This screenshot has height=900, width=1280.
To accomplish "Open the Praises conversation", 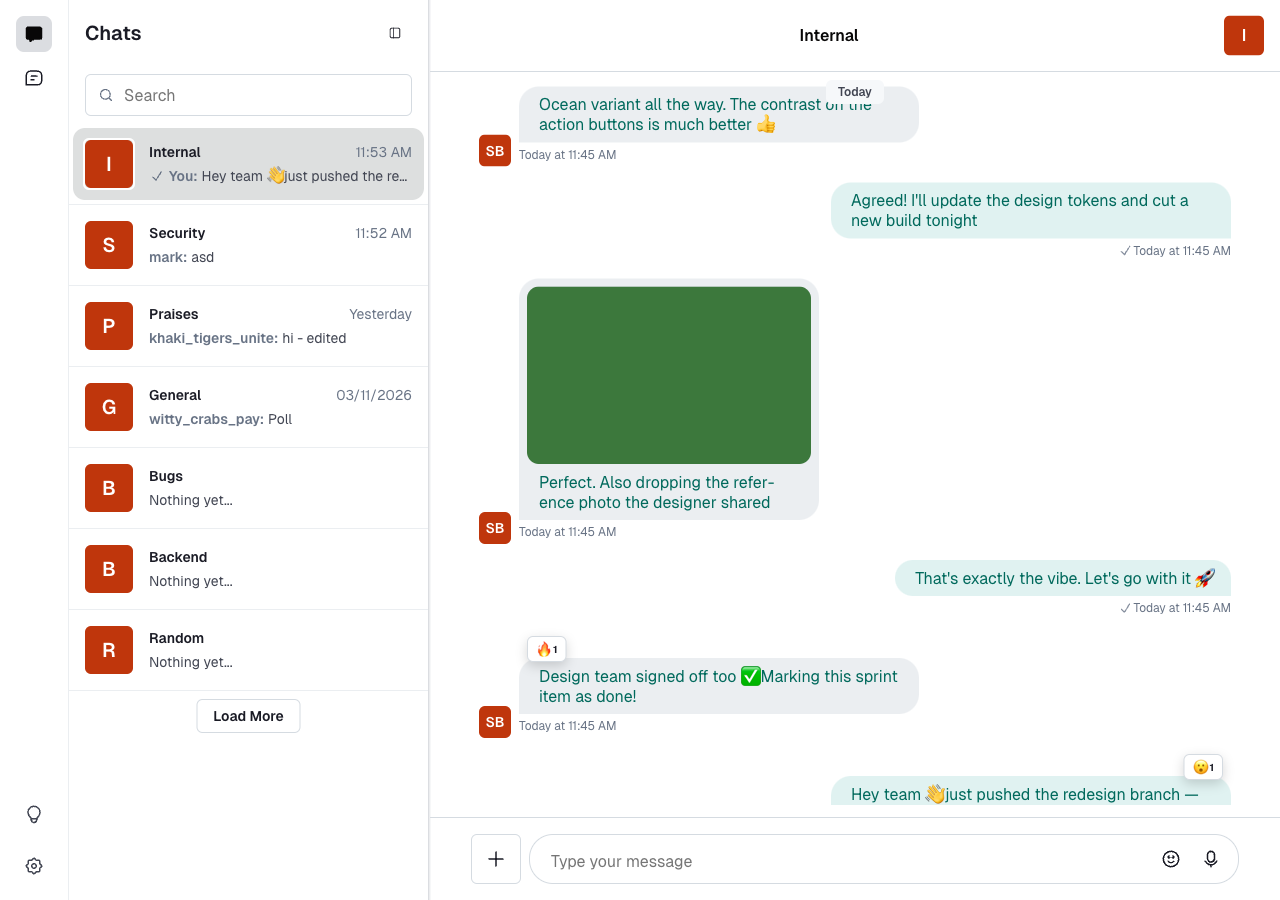I will (248, 325).
